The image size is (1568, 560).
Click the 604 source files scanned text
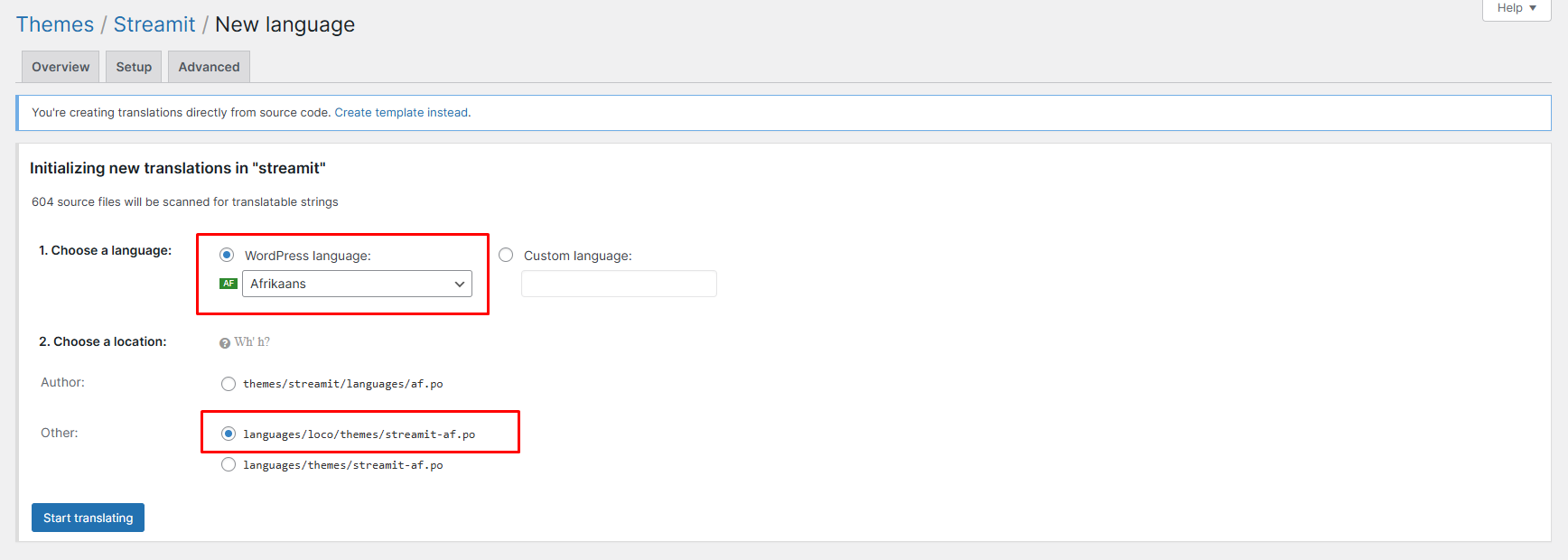point(185,202)
